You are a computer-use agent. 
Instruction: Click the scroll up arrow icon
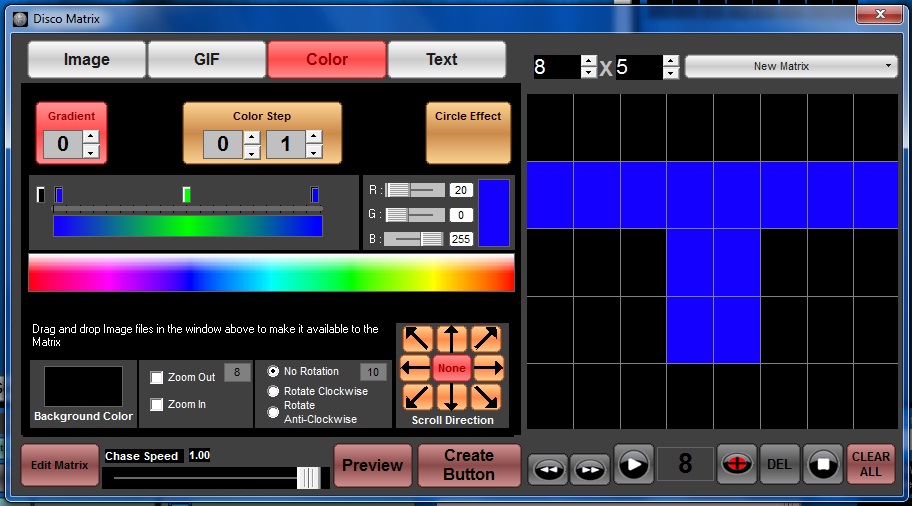coord(452,340)
